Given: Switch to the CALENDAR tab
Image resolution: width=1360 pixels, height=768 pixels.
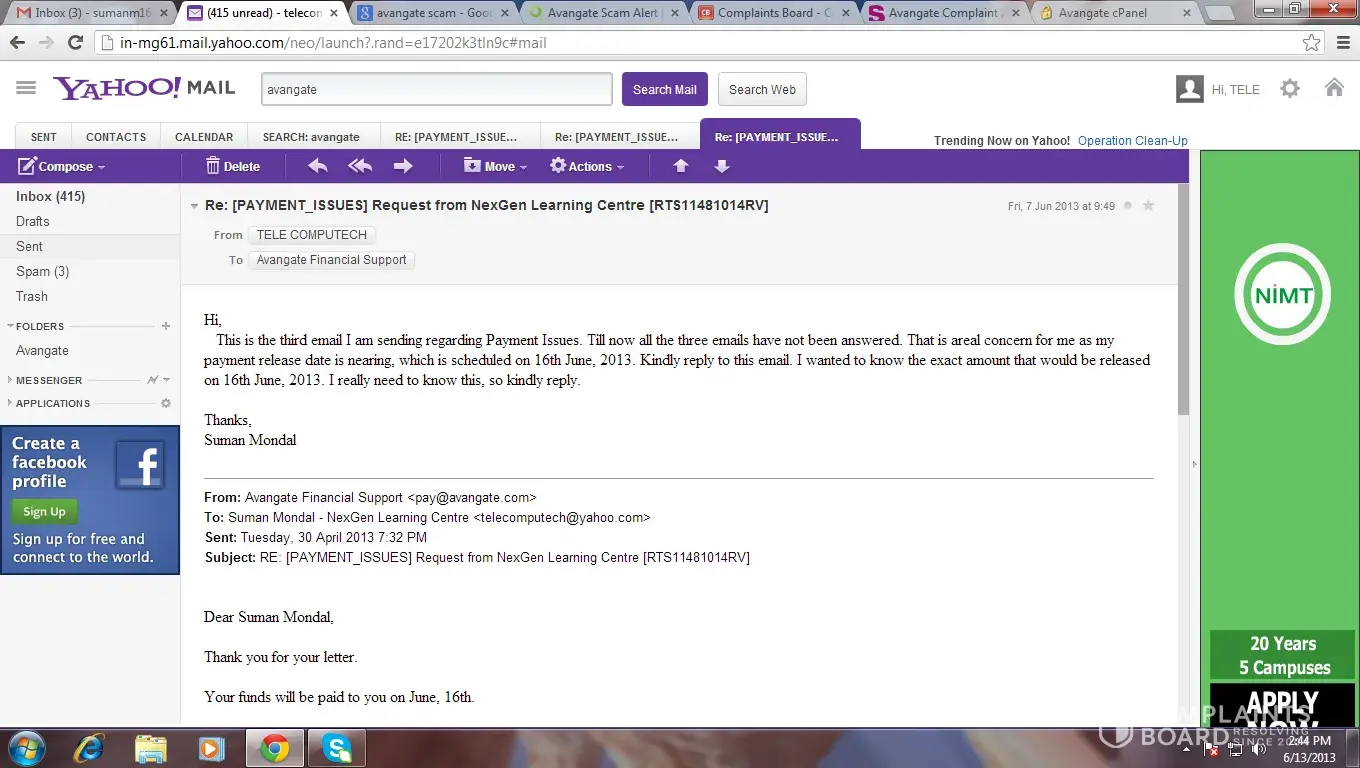Looking at the screenshot, I should [204, 137].
